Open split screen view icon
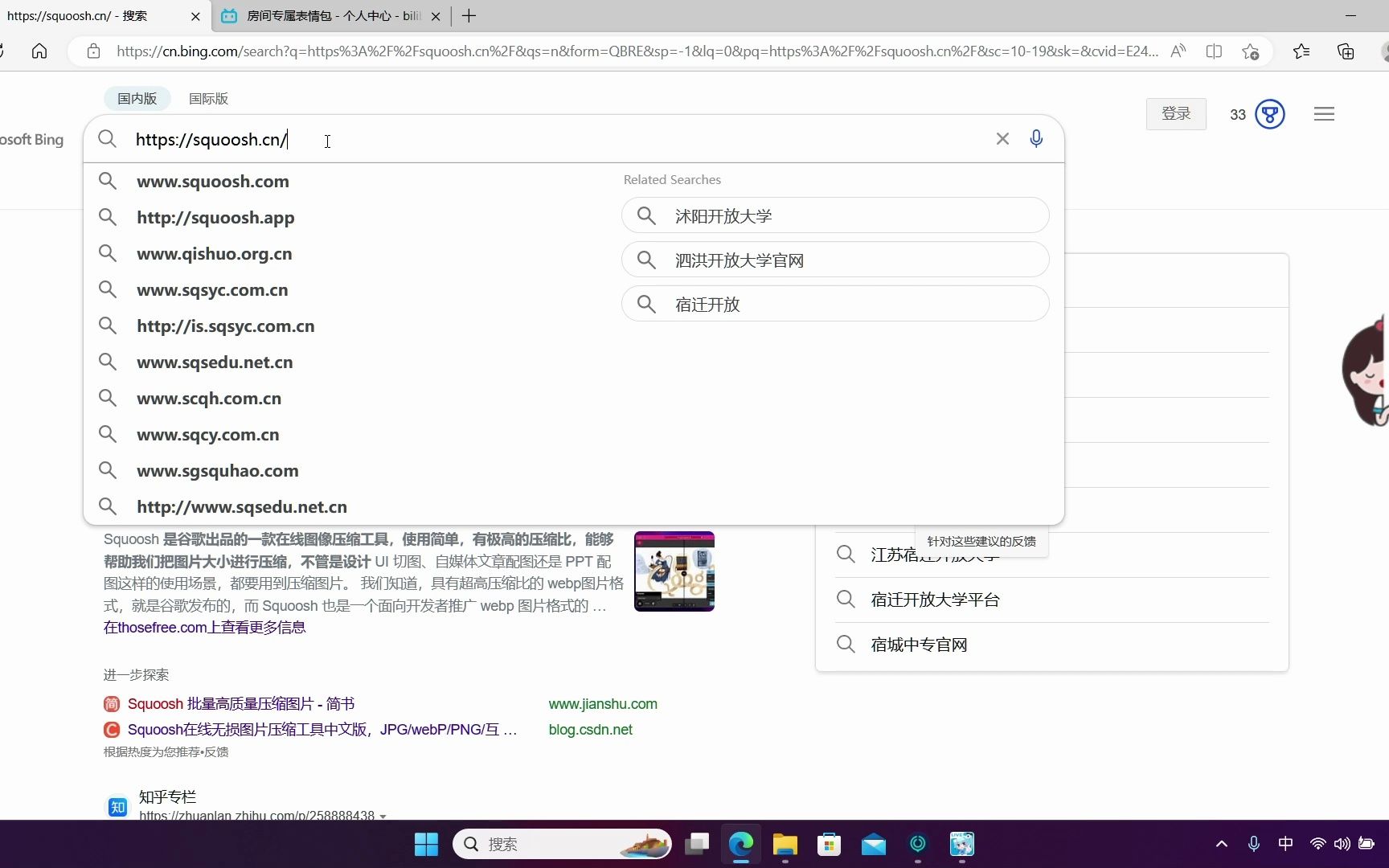 [x=1214, y=51]
